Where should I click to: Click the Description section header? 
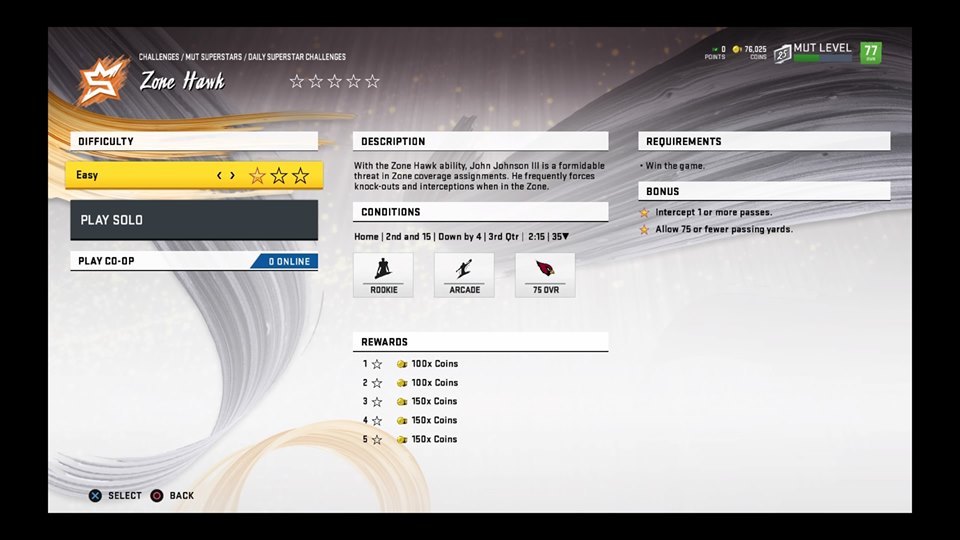tap(481, 141)
